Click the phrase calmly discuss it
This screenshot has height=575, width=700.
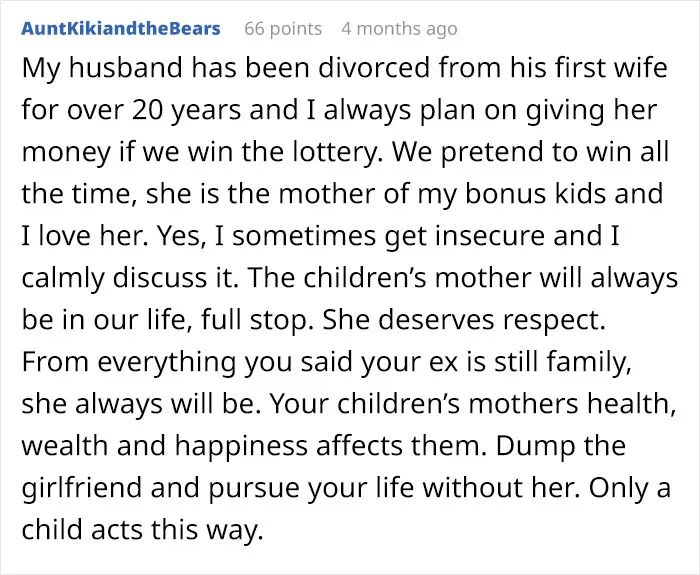(129, 278)
